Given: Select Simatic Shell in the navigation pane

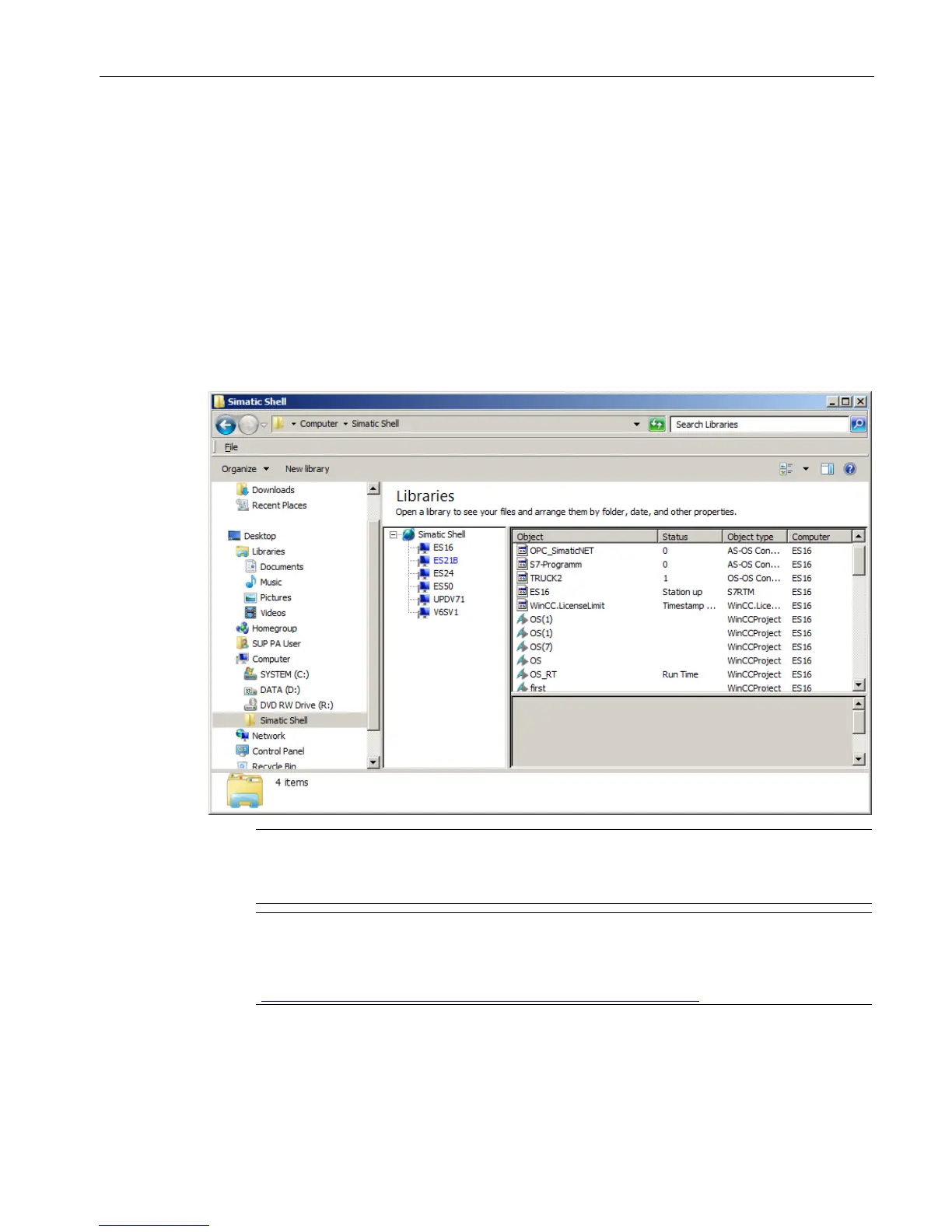Looking at the screenshot, I should pyautogui.click(x=289, y=720).
